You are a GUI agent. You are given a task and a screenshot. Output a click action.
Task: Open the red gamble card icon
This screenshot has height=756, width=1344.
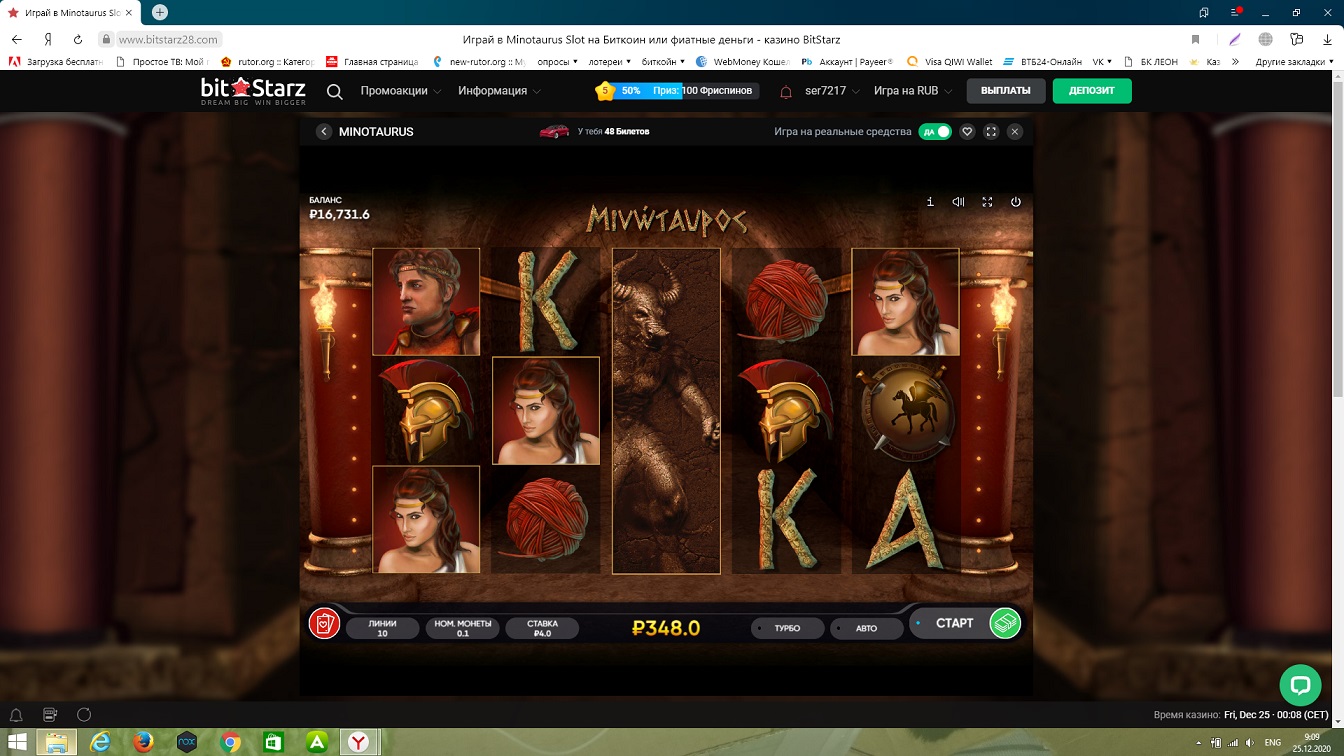coord(324,623)
